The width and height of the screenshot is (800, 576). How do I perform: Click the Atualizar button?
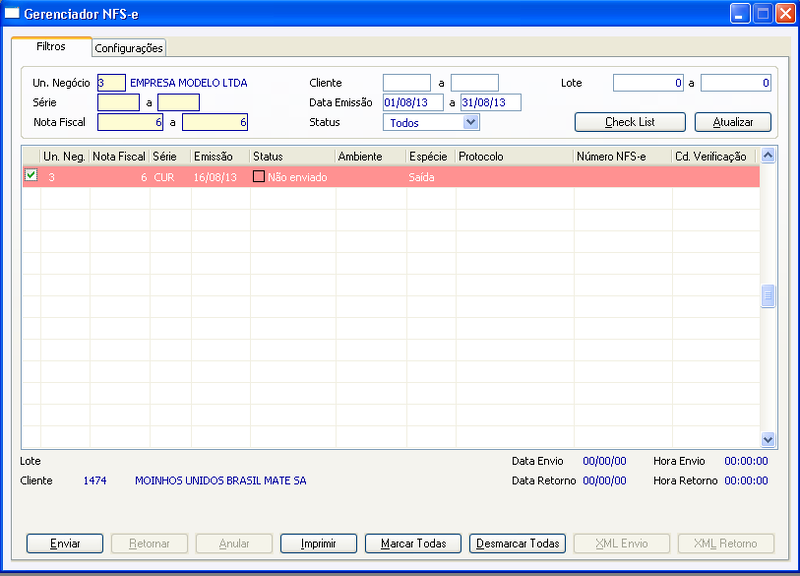tap(733, 122)
